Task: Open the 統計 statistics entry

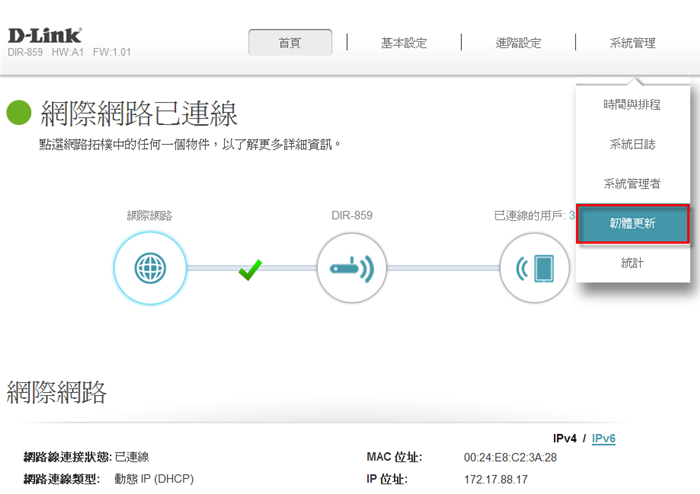Action: coord(632,263)
